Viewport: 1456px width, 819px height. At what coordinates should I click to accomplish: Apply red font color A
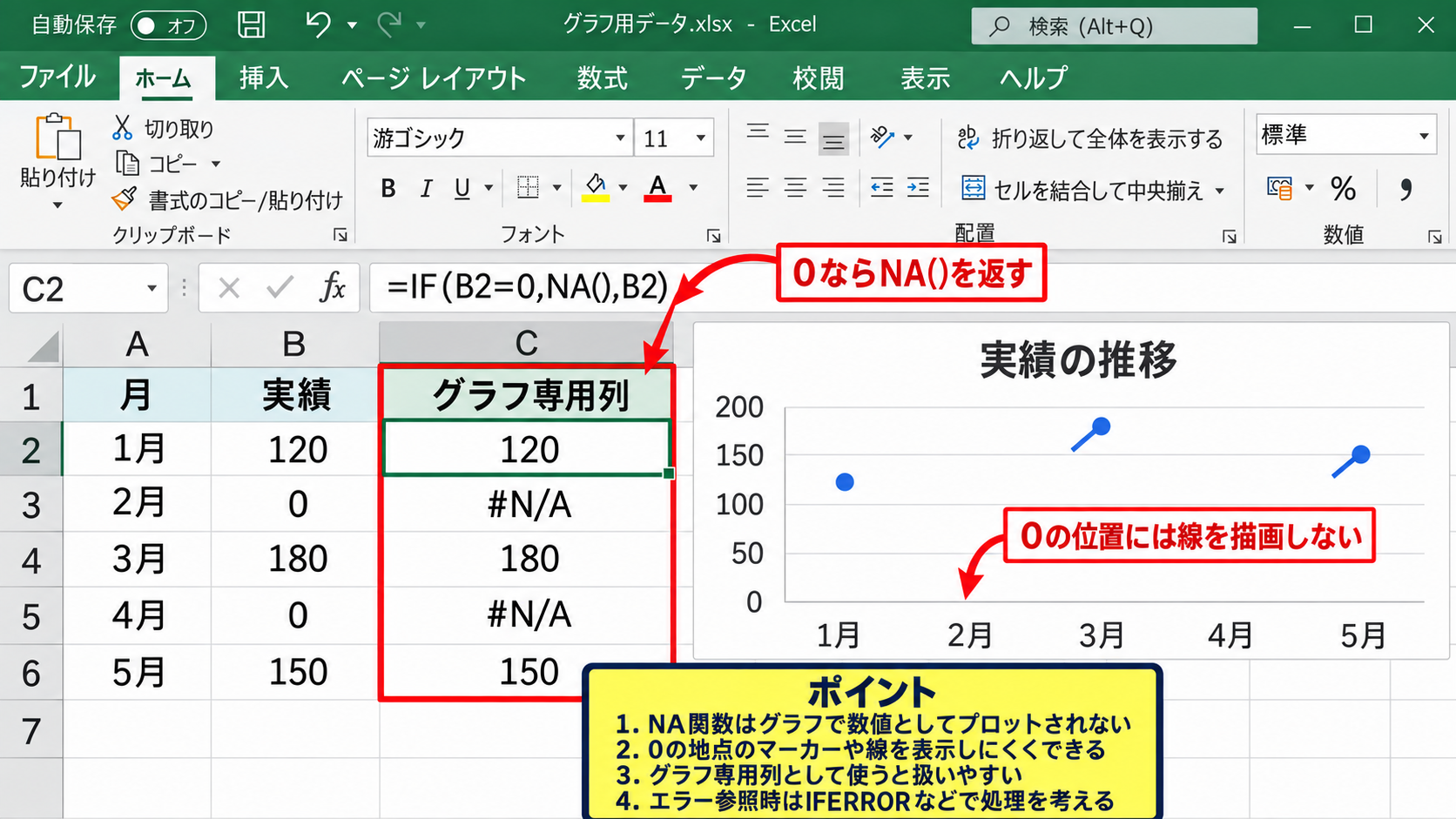(657, 187)
